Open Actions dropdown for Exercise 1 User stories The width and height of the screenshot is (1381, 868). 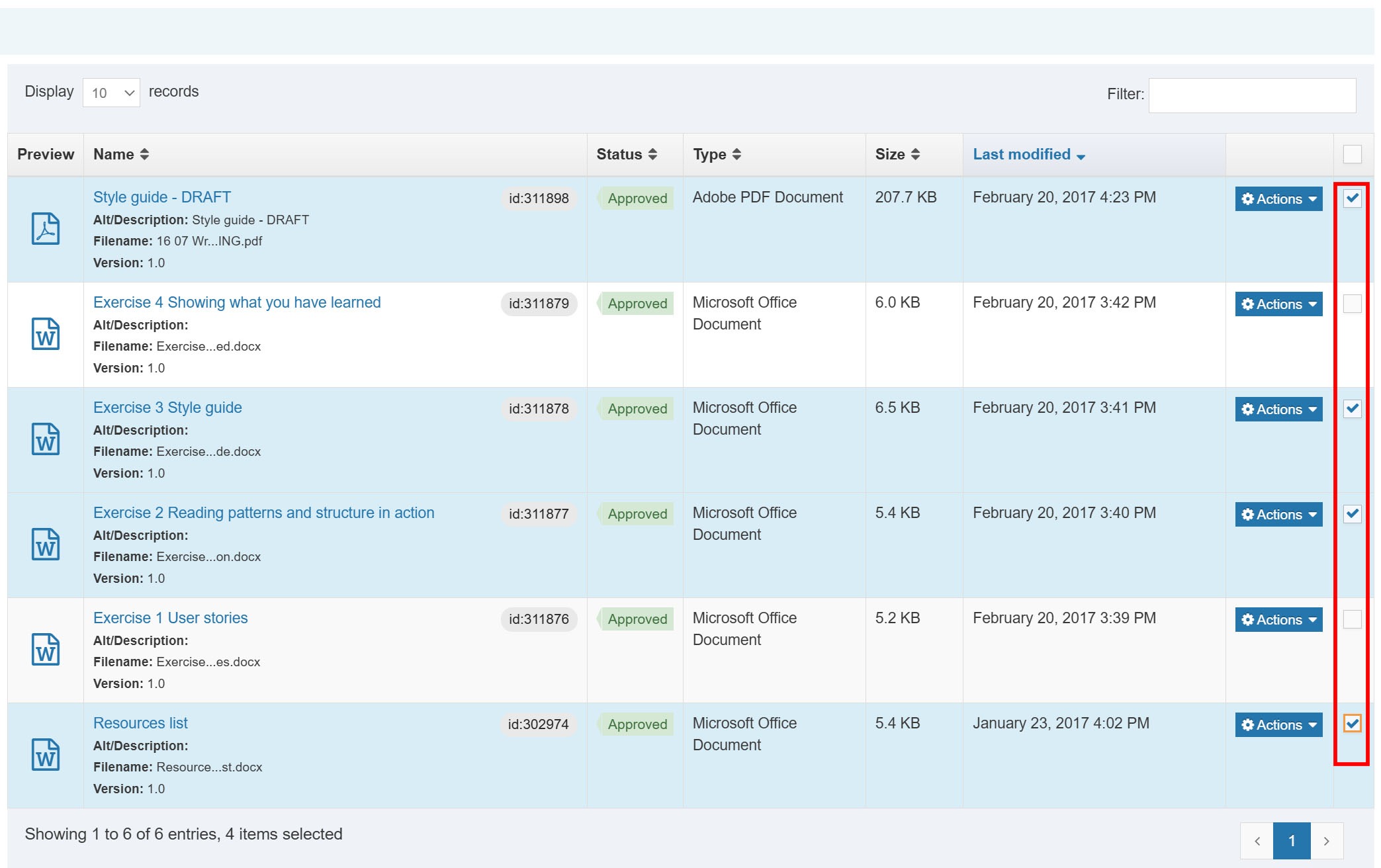tap(1278, 620)
